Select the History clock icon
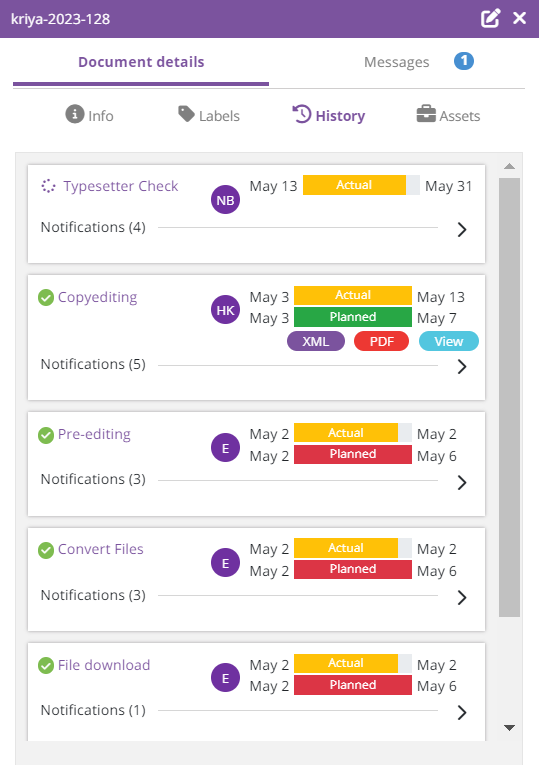The image size is (539, 765). (x=301, y=114)
